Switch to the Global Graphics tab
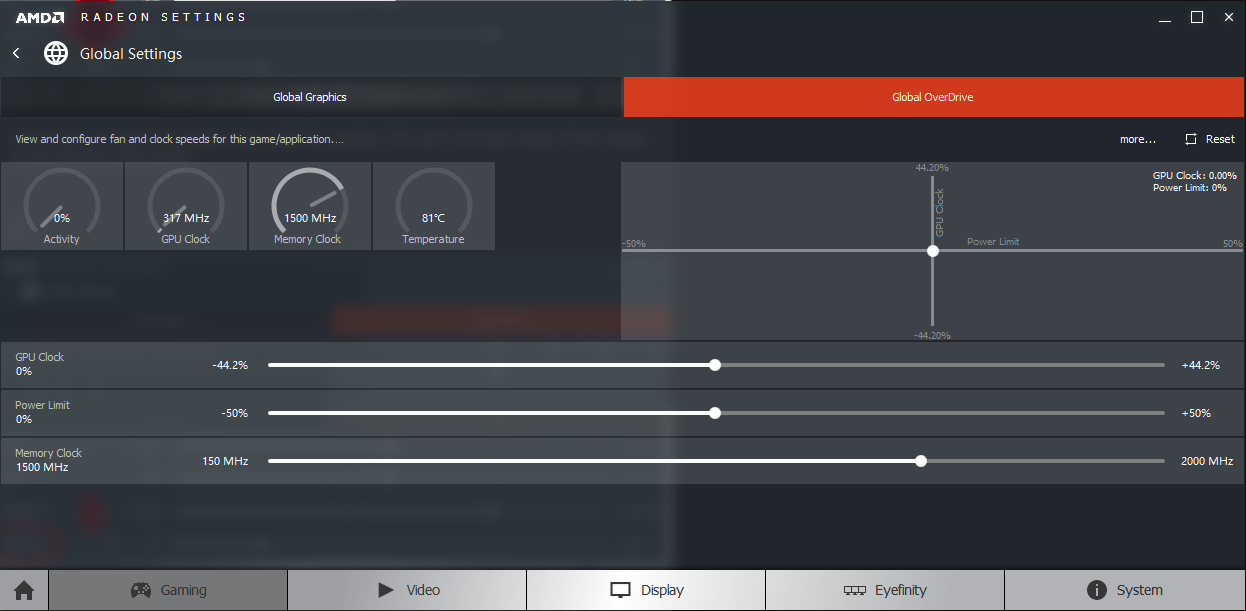Viewport: 1246px width, 611px height. [310, 97]
